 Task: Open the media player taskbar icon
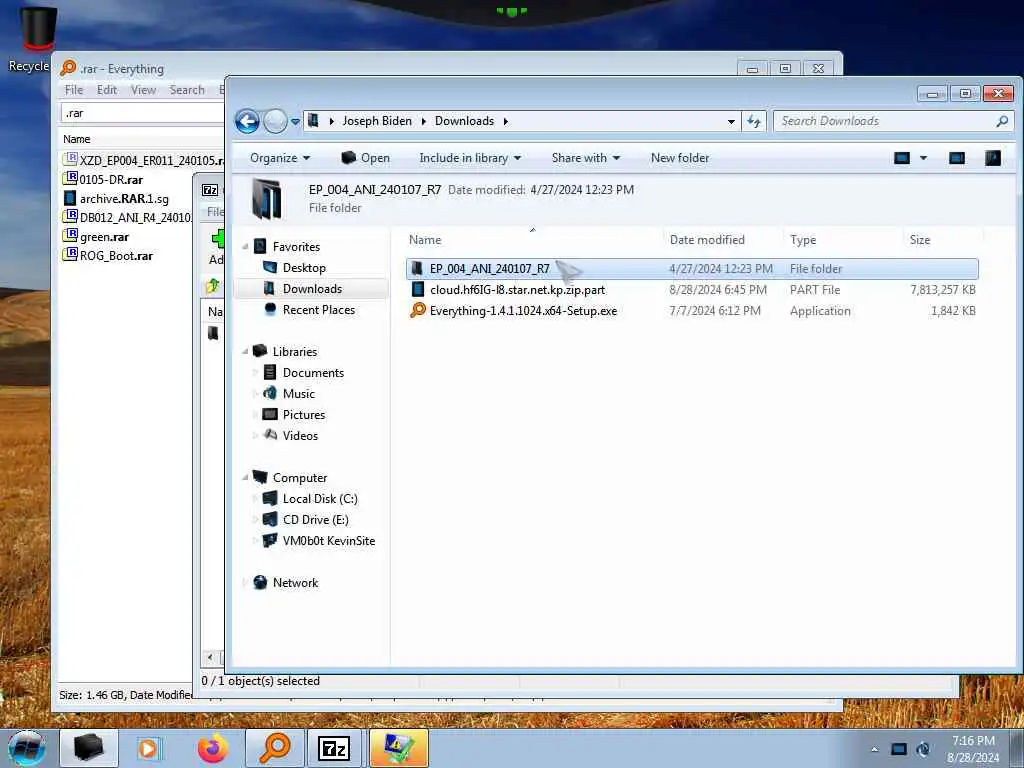pos(148,748)
